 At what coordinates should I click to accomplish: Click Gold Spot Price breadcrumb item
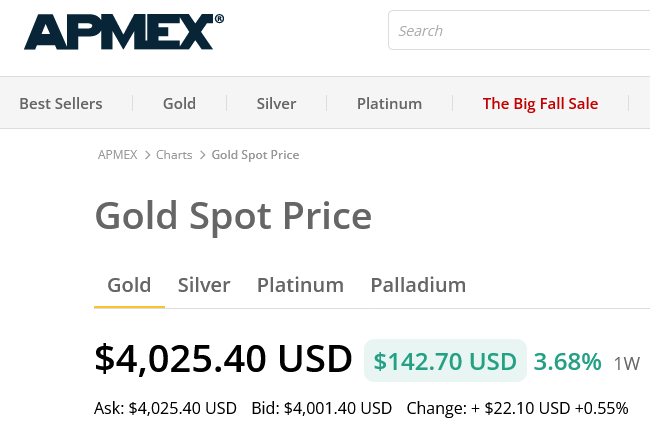[255, 155]
